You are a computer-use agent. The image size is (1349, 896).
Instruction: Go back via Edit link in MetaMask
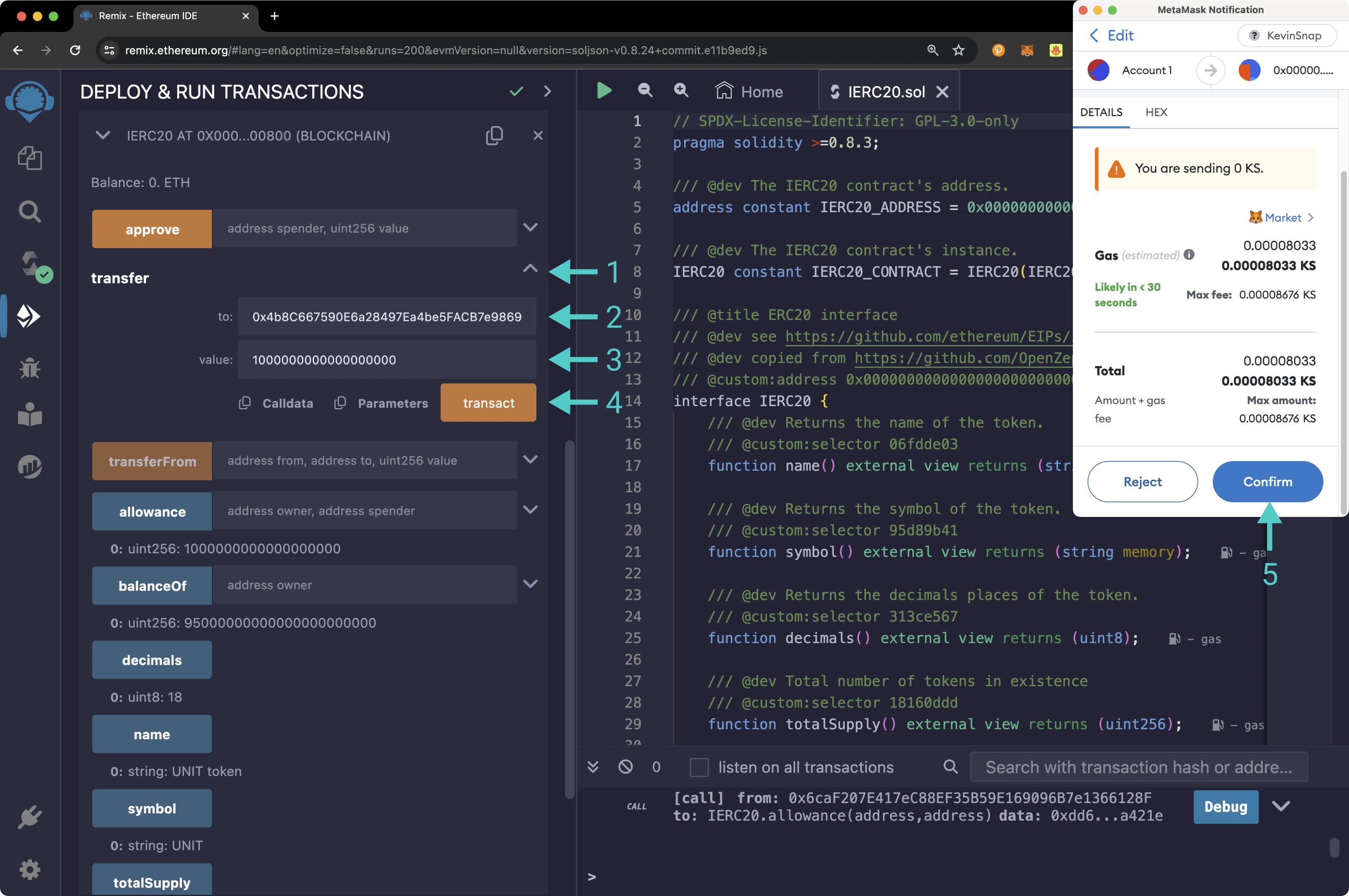[x=1111, y=36]
